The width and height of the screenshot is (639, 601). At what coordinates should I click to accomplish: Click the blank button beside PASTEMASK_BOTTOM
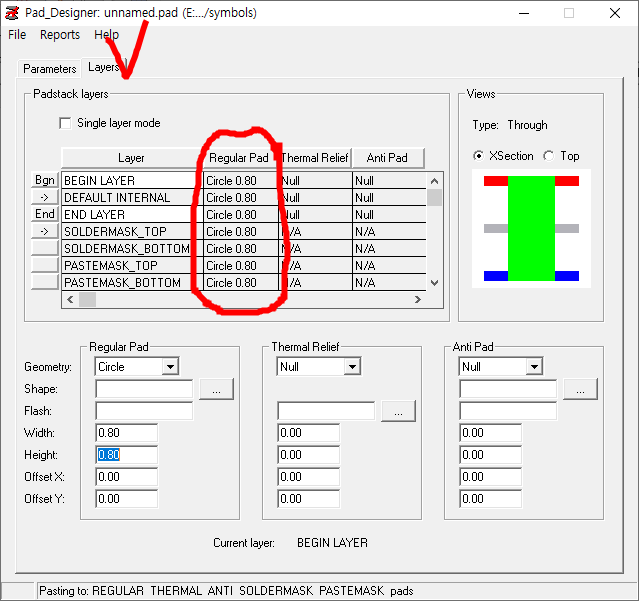[45, 282]
